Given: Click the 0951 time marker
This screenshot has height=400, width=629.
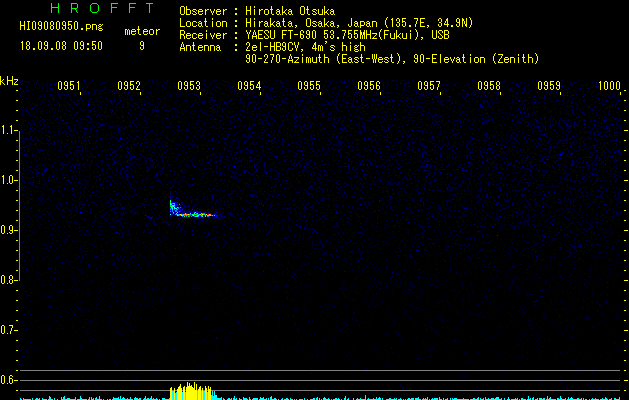Looking at the screenshot, I should [x=69, y=86].
